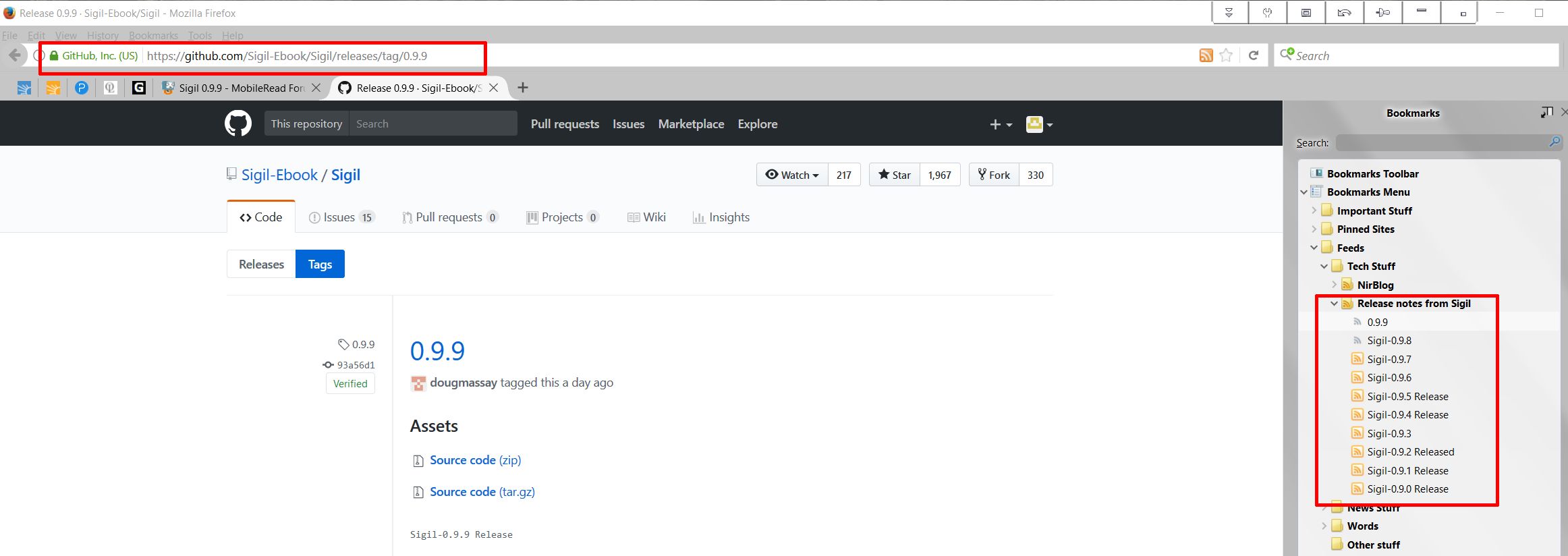Open the orange pinned tab
This screenshot has width=1568, height=556.
[x=53, y=88]
